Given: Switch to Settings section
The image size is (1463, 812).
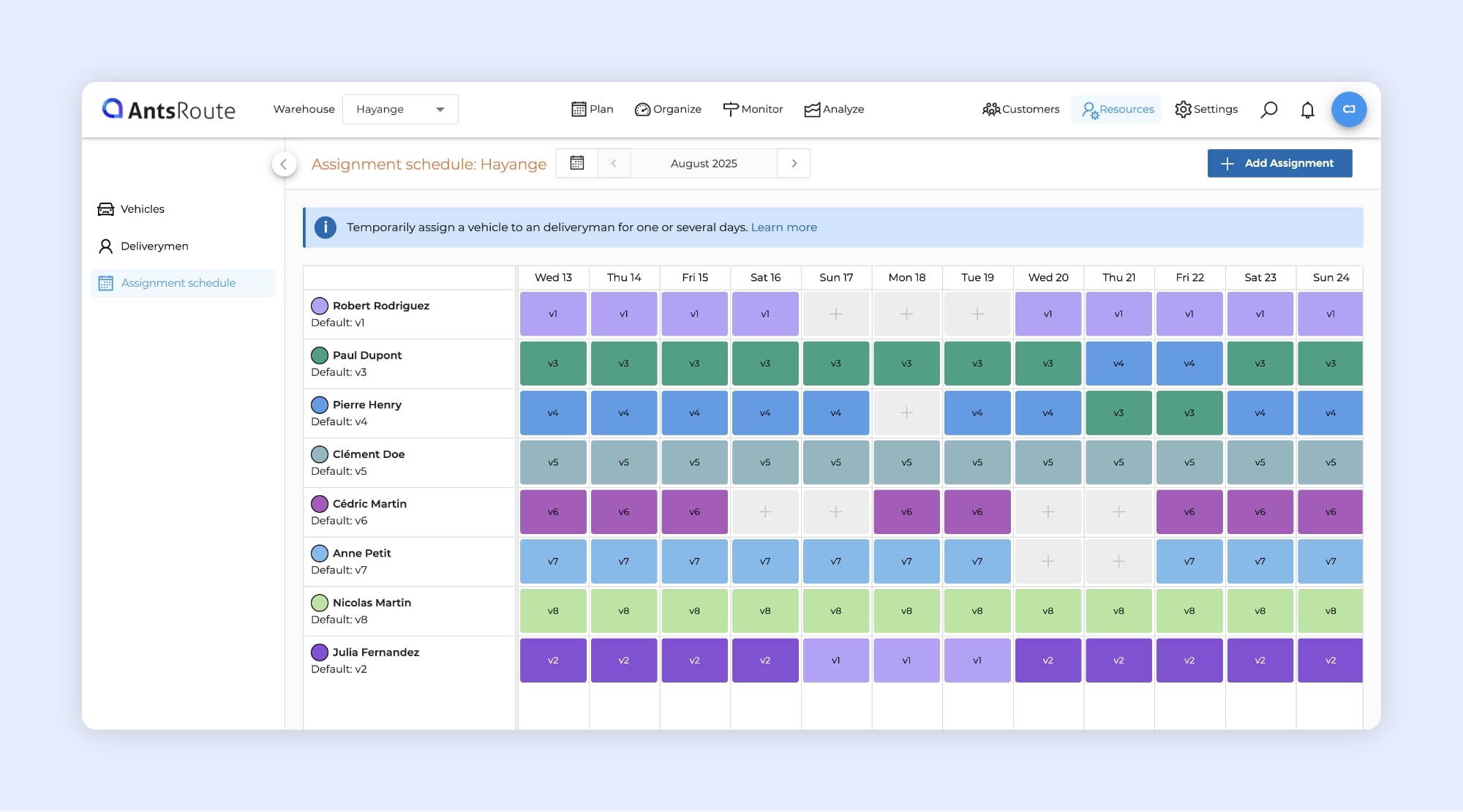Looking at the screenshot, I should click(x=1206, y=109).
